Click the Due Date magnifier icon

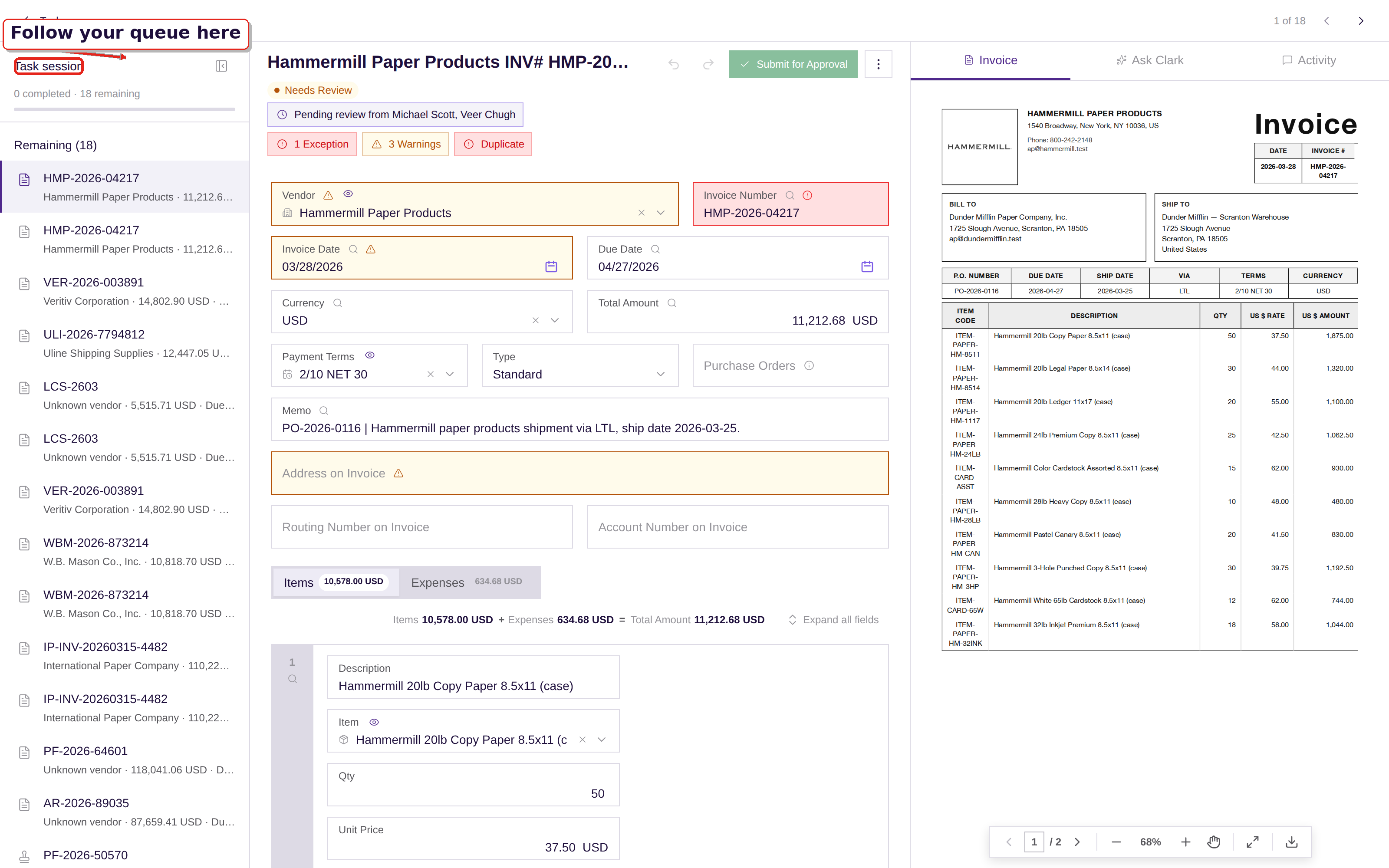pos(655,249)
